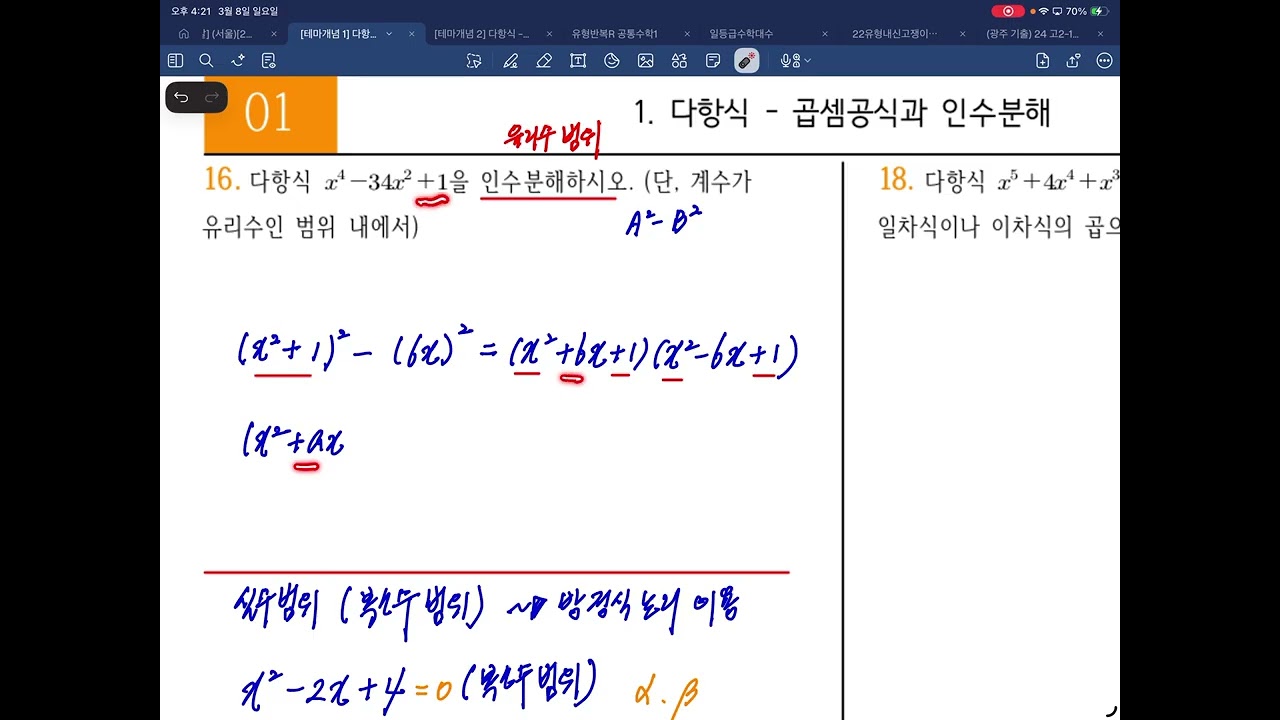Open the shapes and elements tool
Screen dimensions: 1280x720
coord(680,61)
